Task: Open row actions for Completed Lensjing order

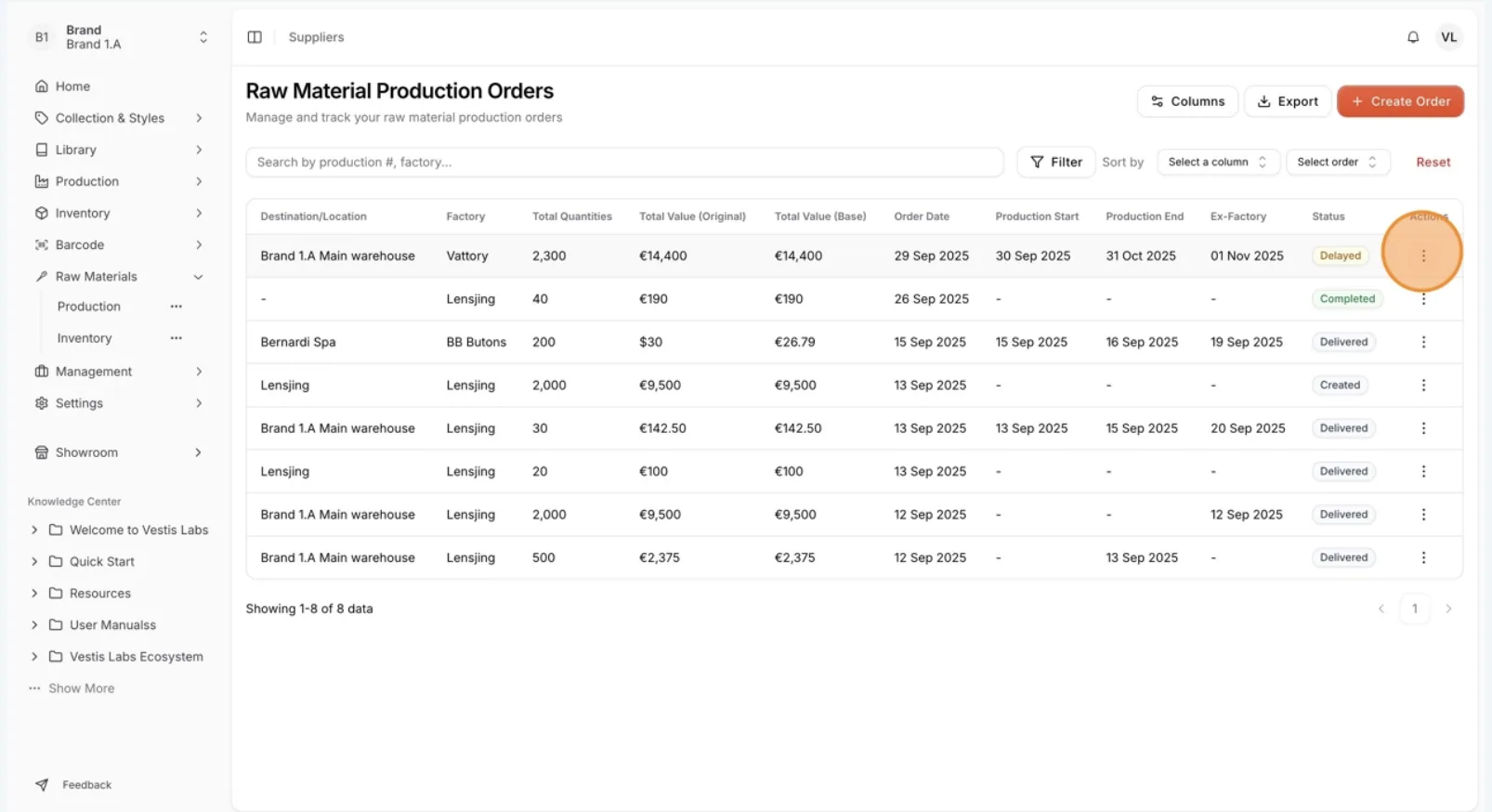Action: pos(1423,299)
